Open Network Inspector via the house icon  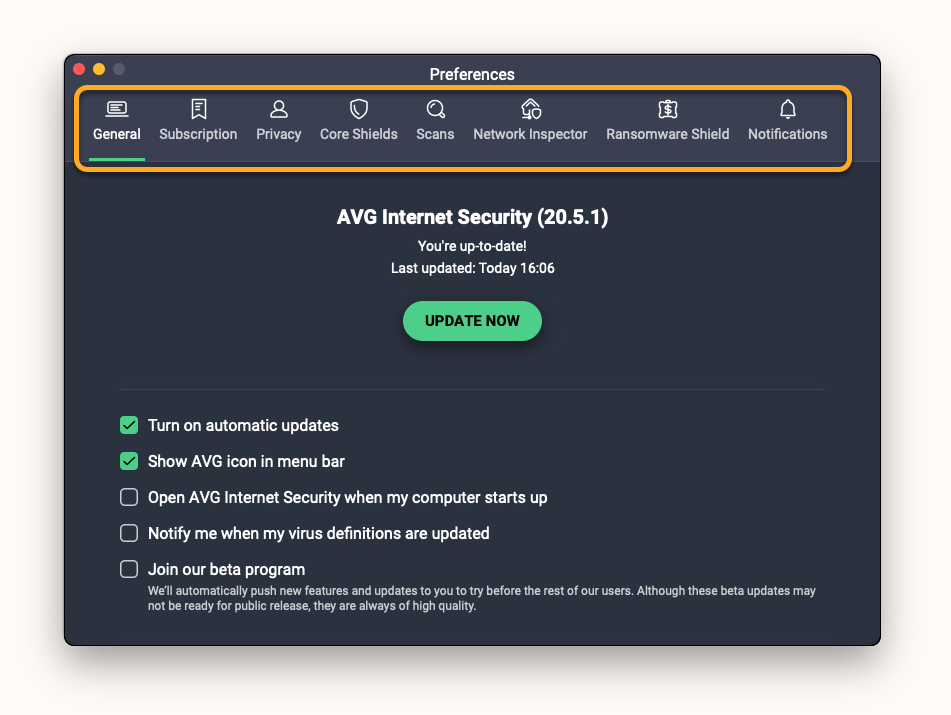(x=531, y=109)
